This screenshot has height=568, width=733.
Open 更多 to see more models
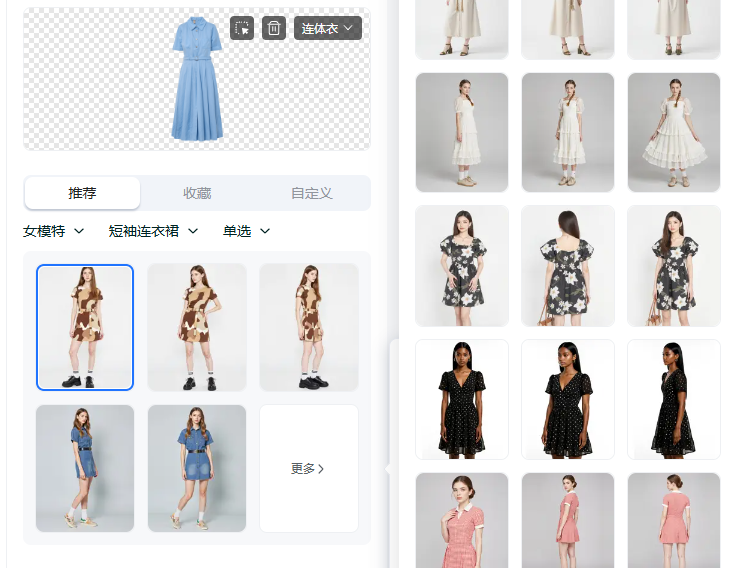point(309,468)
